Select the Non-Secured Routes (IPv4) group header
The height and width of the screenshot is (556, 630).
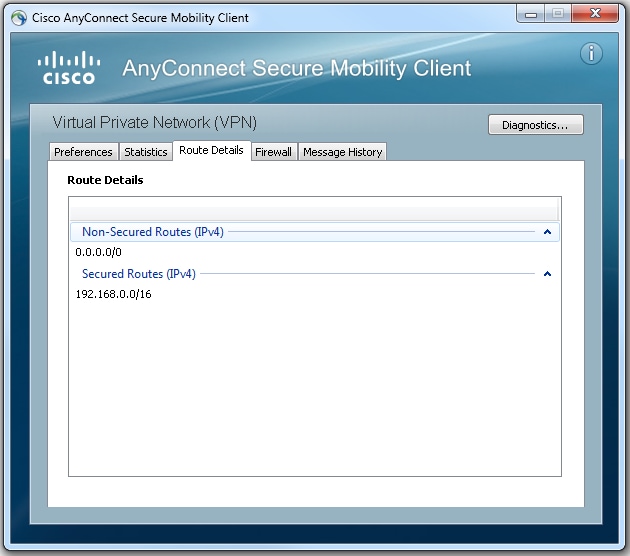315,232
